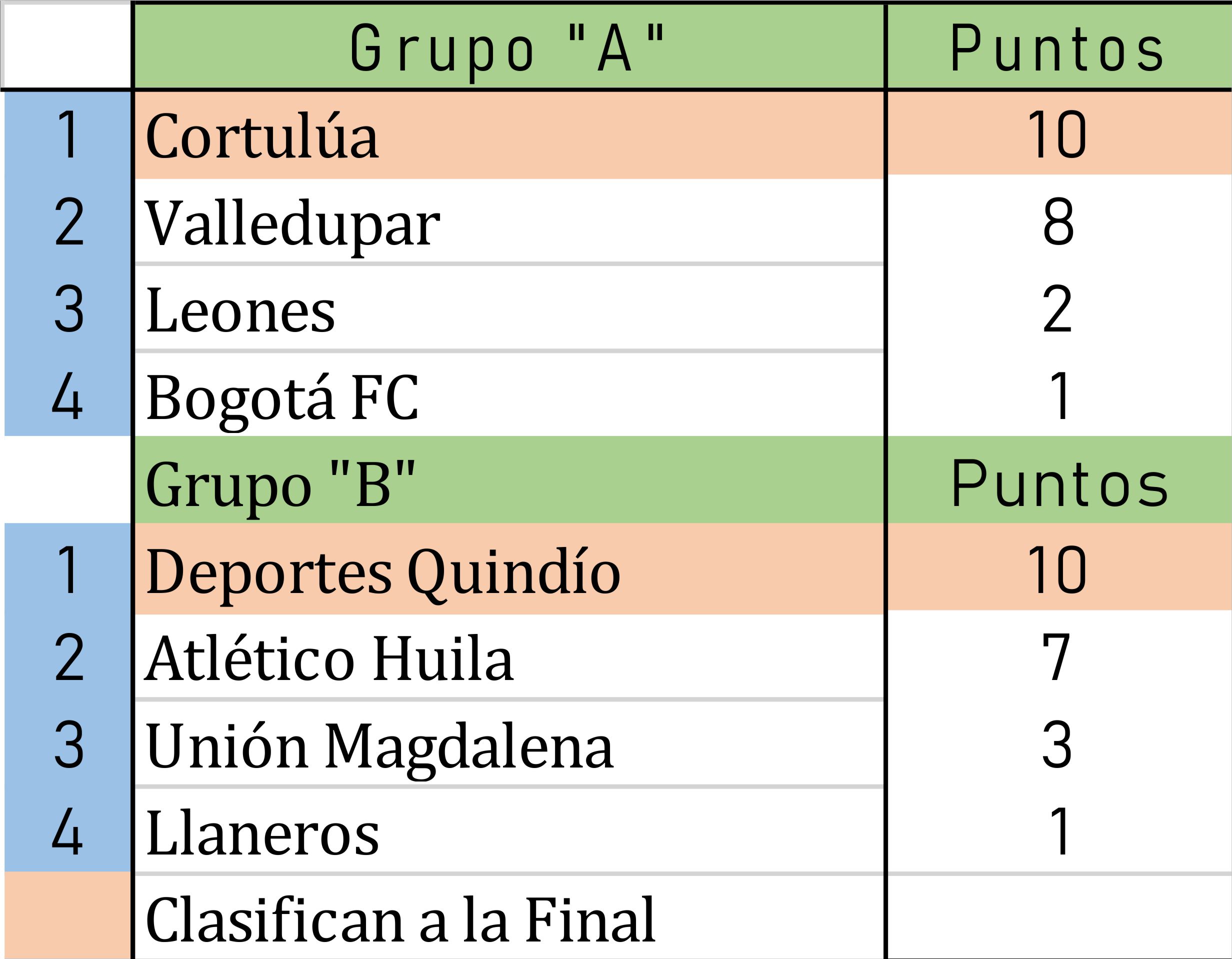Select Cortulúa's 10 points cell
Image resolution: width=1232 pixels, height=959 pixels.
[x=1056, y=134]
